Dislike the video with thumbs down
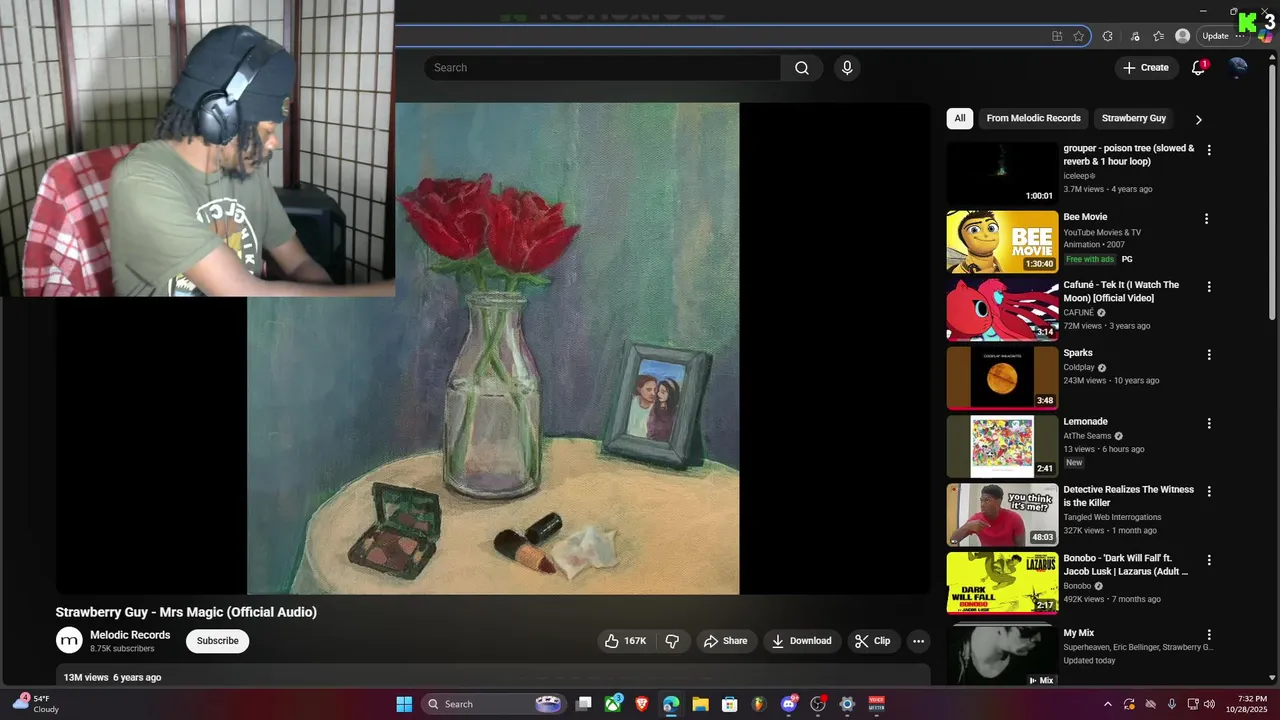The image size is (1280, 720). (673, 641)
